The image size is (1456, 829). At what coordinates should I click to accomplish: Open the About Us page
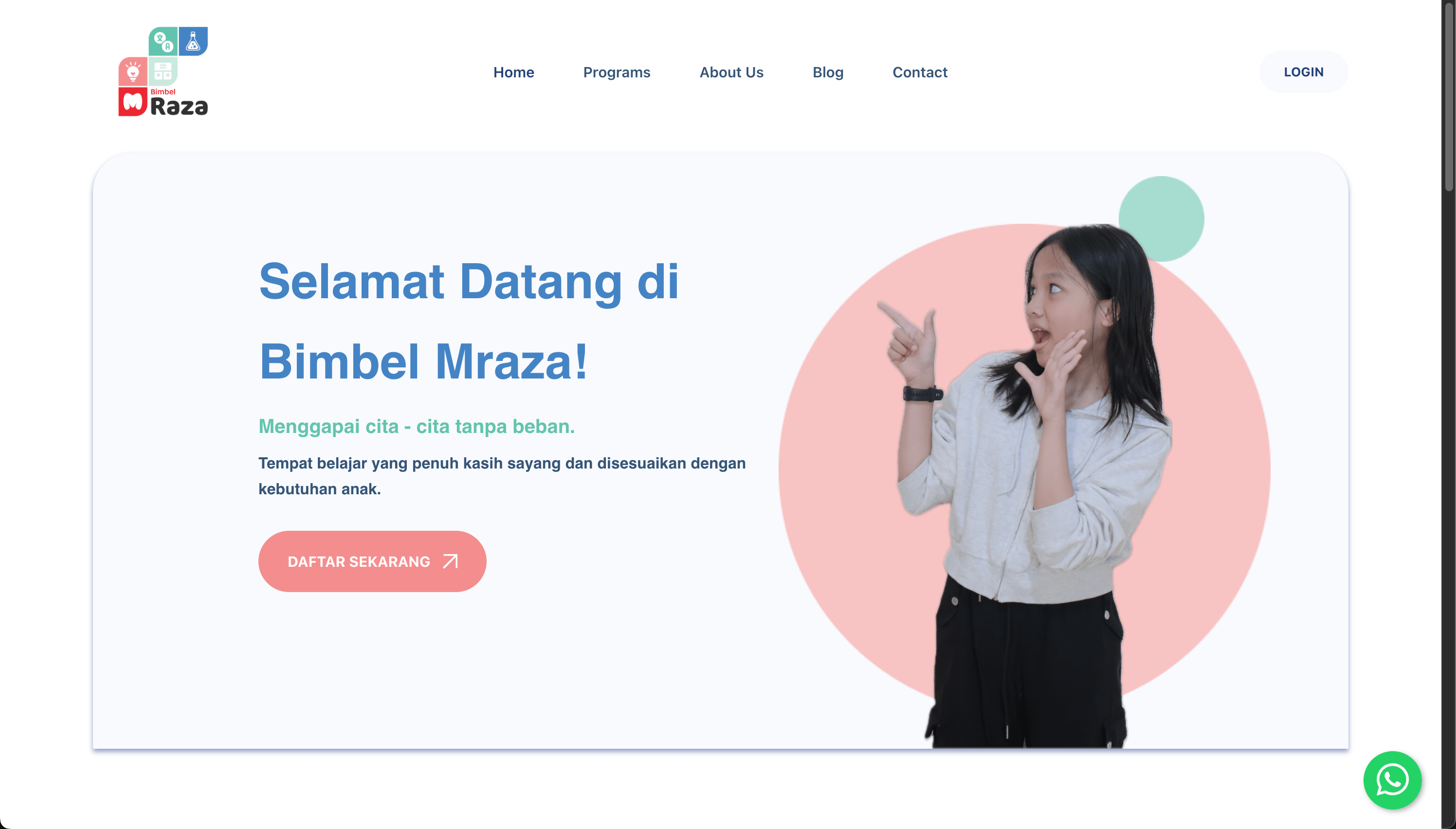[x=731, y=72]
